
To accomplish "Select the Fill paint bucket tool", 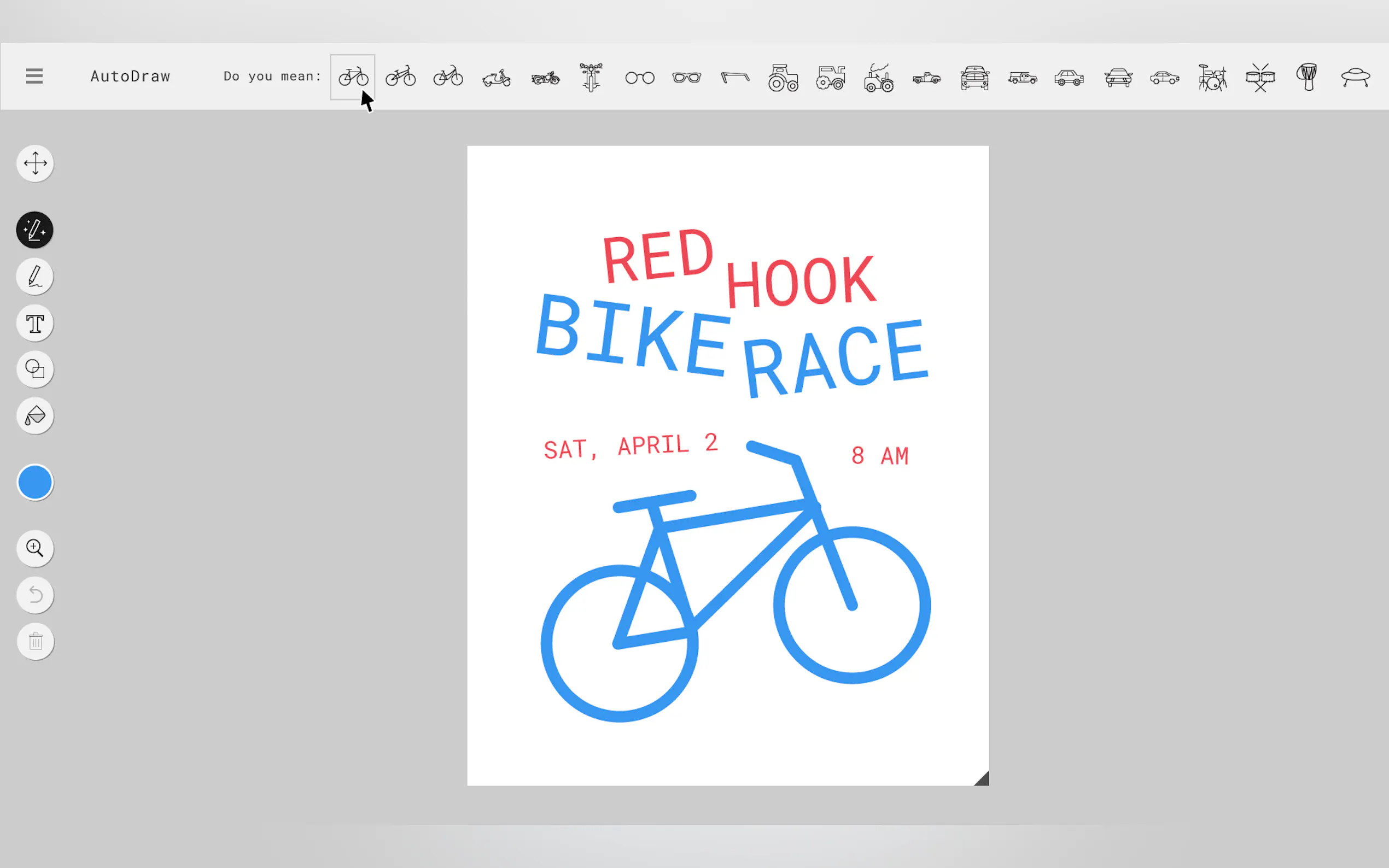I will (35, 415).
